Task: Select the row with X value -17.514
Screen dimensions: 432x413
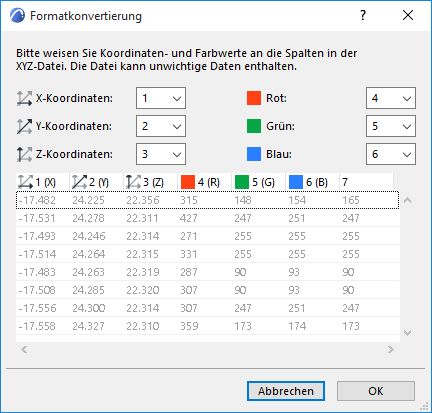Action: (207, 254)
